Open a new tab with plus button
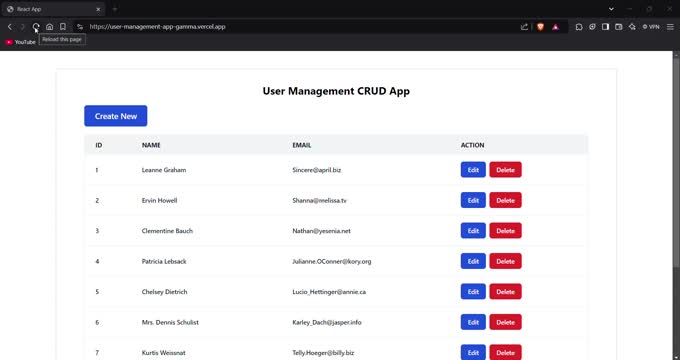 click(x=115, y=9)
